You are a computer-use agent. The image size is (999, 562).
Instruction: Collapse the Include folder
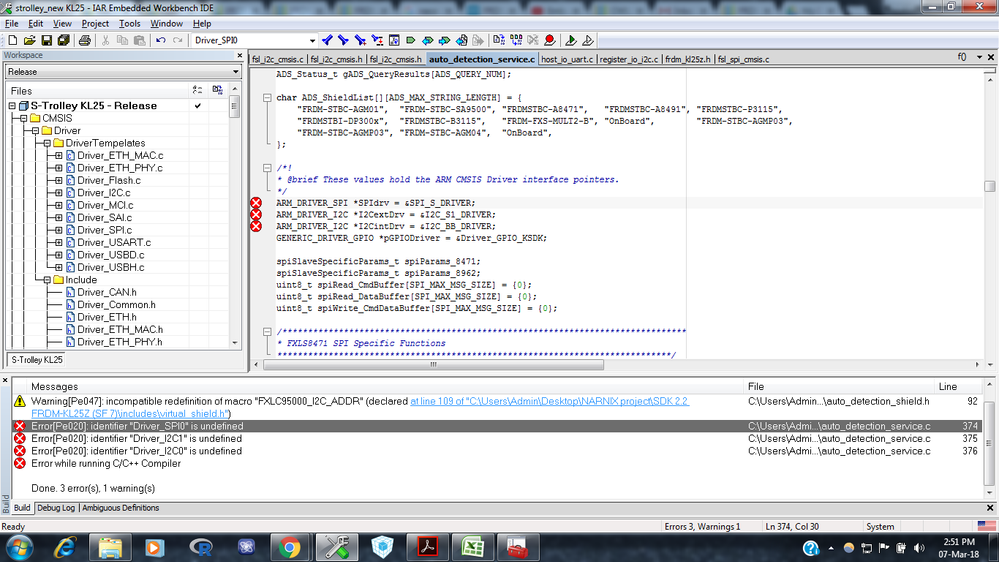(47, 280)
